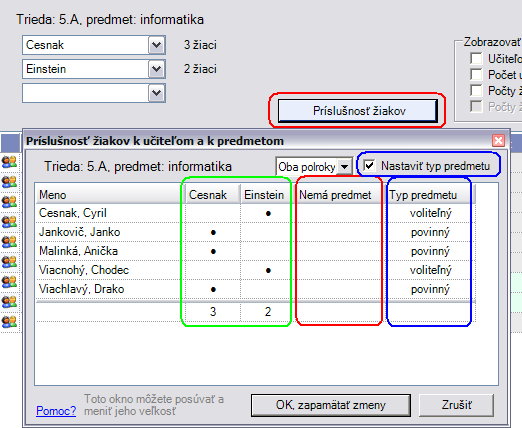Expand the Einstein teacher dropdown arrow
Image resolution: width=522 pixels, height=428 pixels.
click(x=157, y=69)
